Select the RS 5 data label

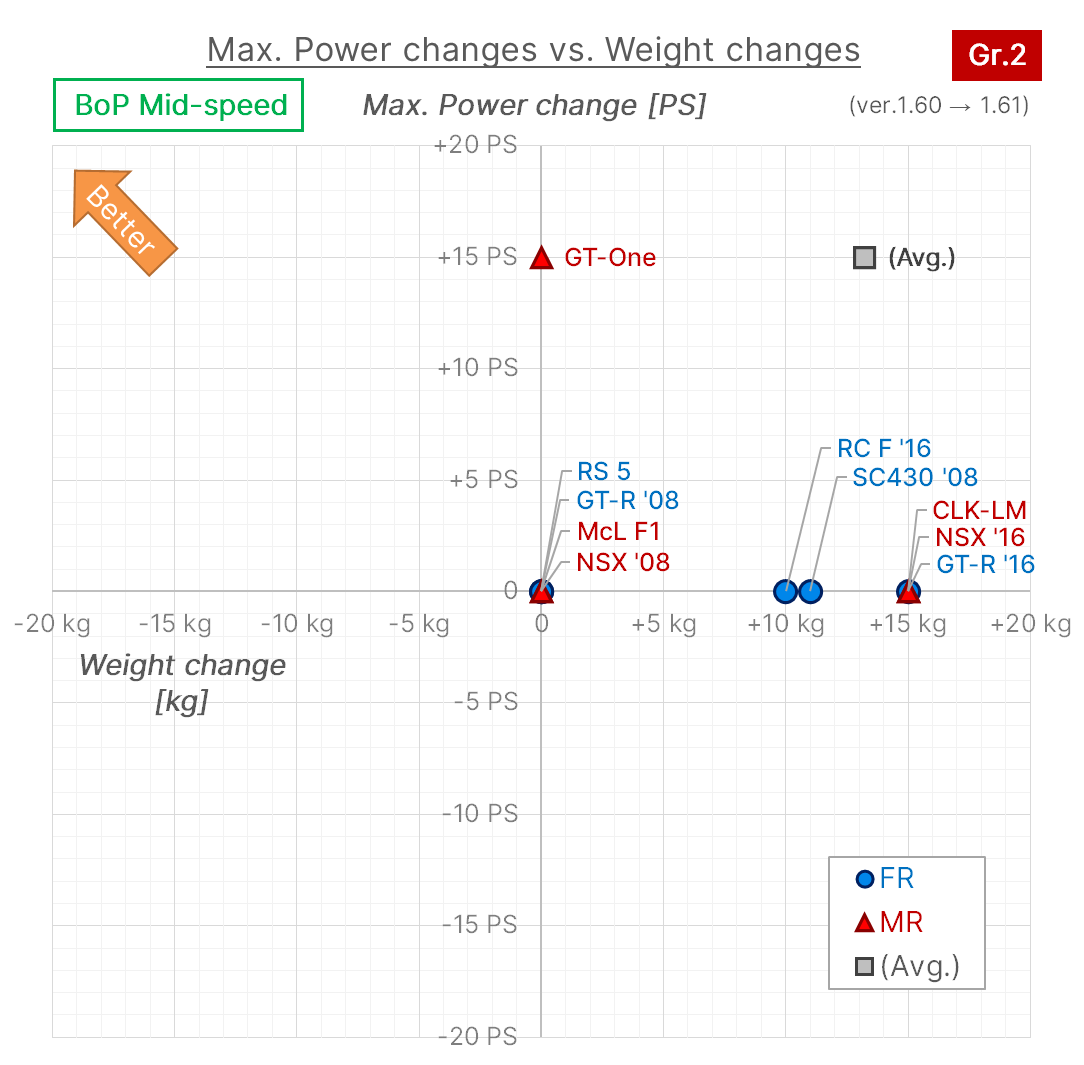pyautogui.click(x=604, y=471)
